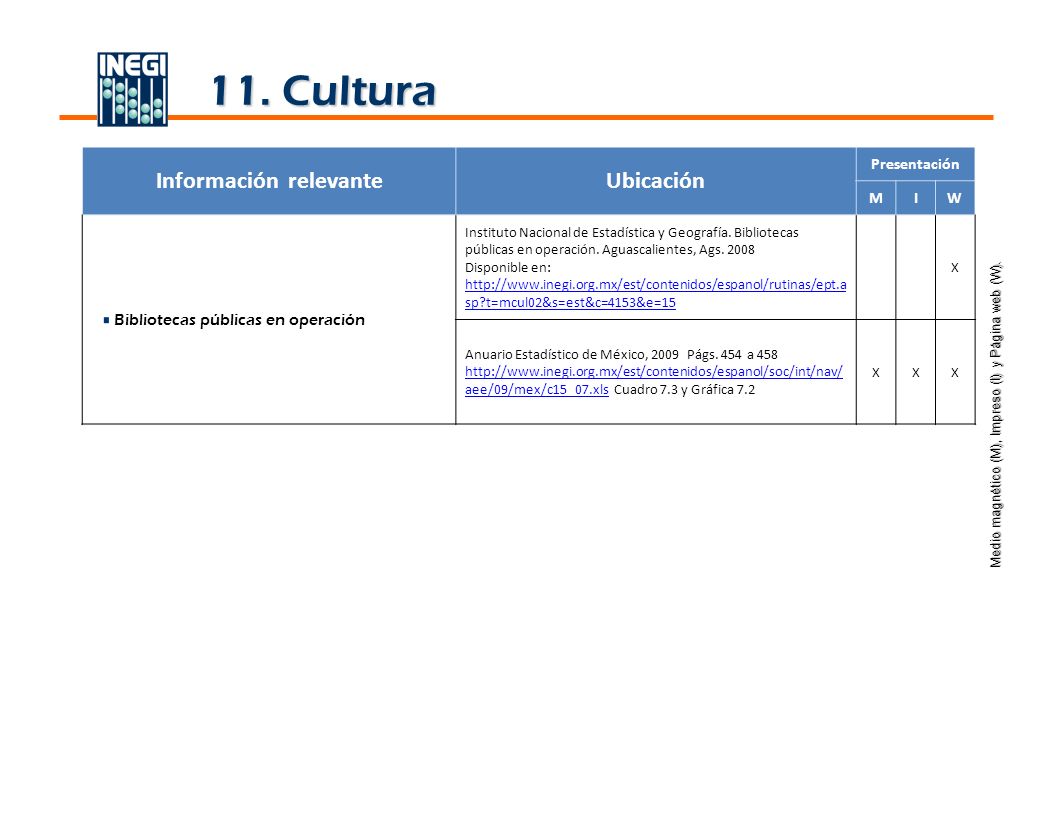The width and height of the screenshot is (1054, 816).
Task: Click the X under M in Anuario row
Action: [876, 372]
